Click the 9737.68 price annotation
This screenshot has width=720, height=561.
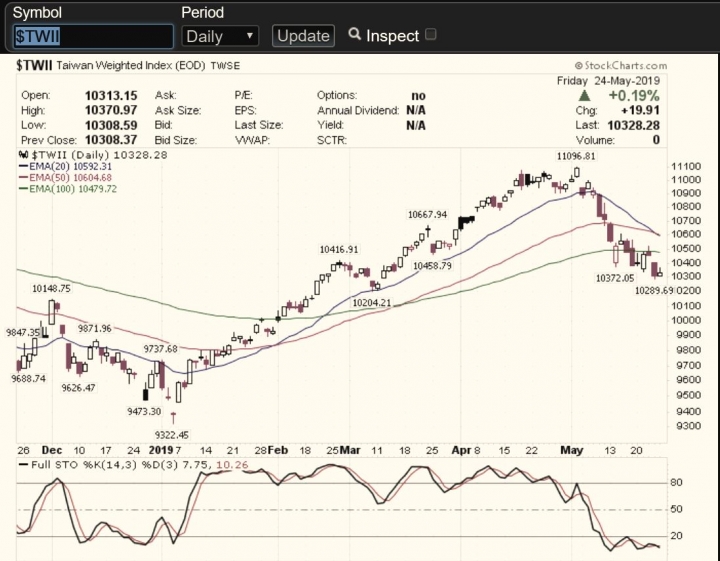pyautogui.click(x=160, y=349)
